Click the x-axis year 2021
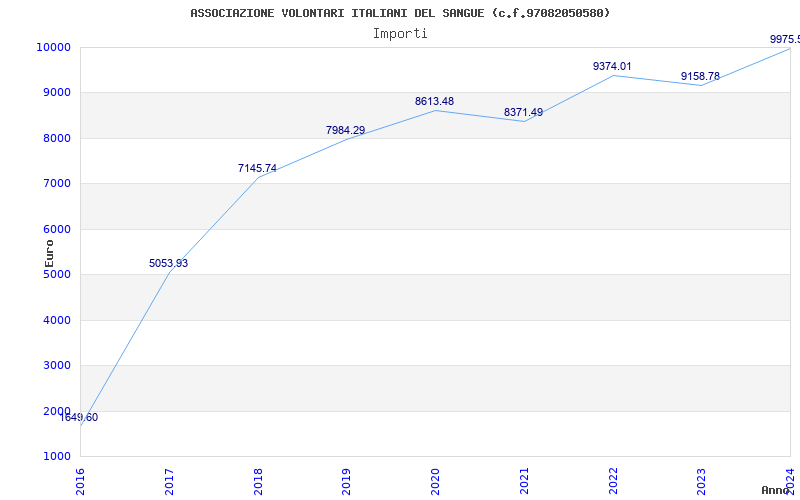Image resolution: width=800 pixels, height=500 pixels. (x=524, y=481)
